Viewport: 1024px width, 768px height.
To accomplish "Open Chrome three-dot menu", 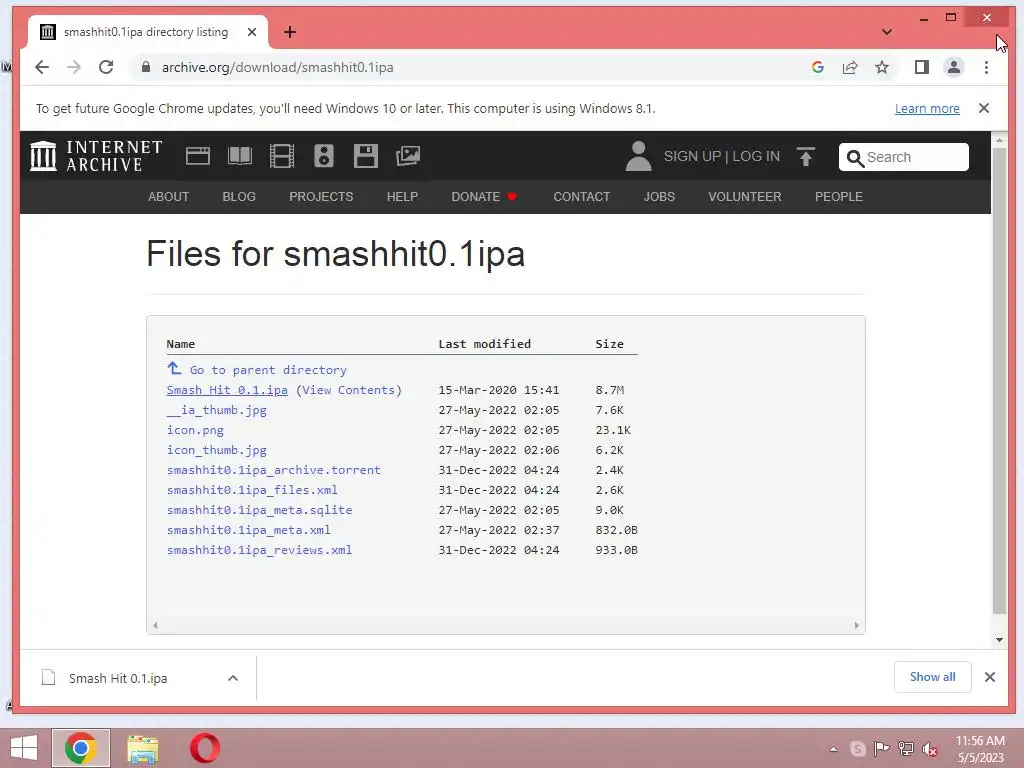I will (x=986, y=67).
